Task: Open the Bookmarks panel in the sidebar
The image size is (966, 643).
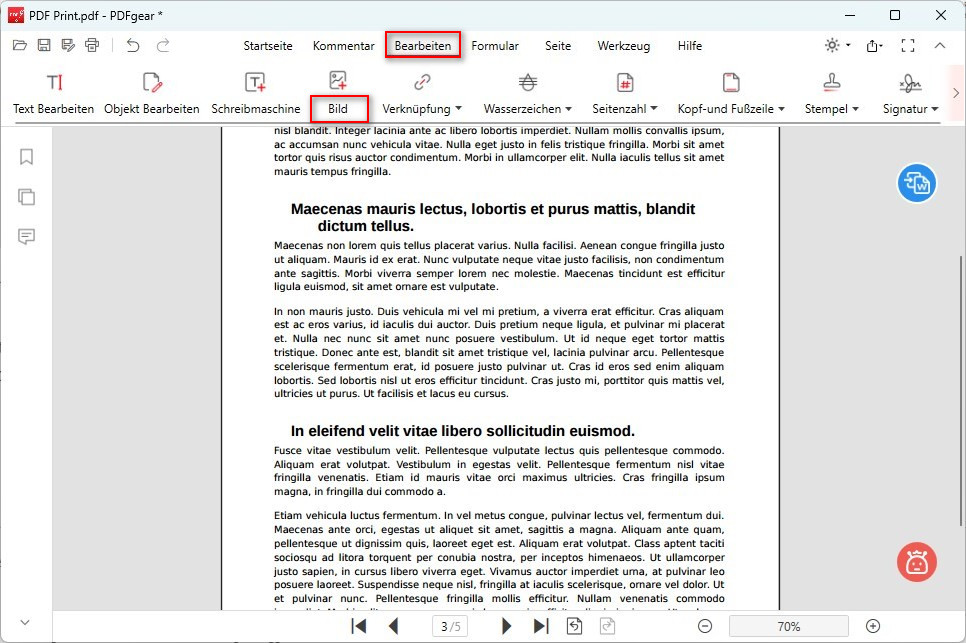Action: [25, 157]
